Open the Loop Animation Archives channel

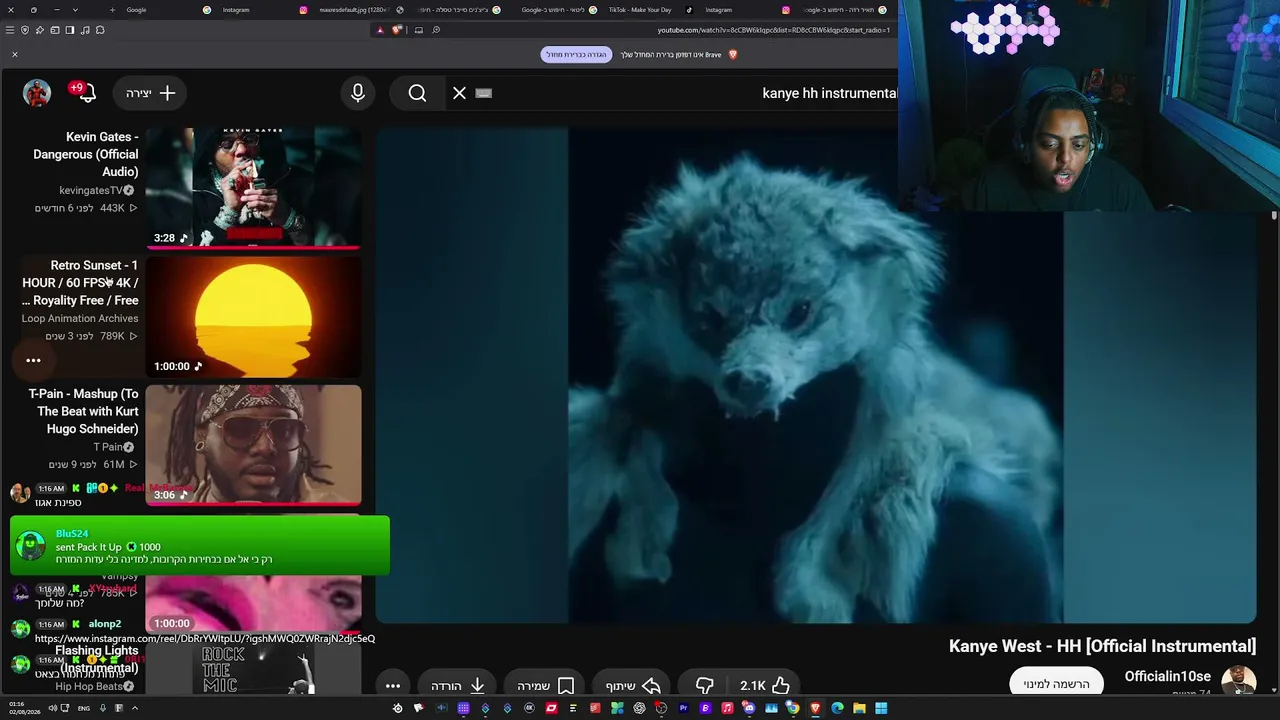pyautogui.click(x=80, y=318)
